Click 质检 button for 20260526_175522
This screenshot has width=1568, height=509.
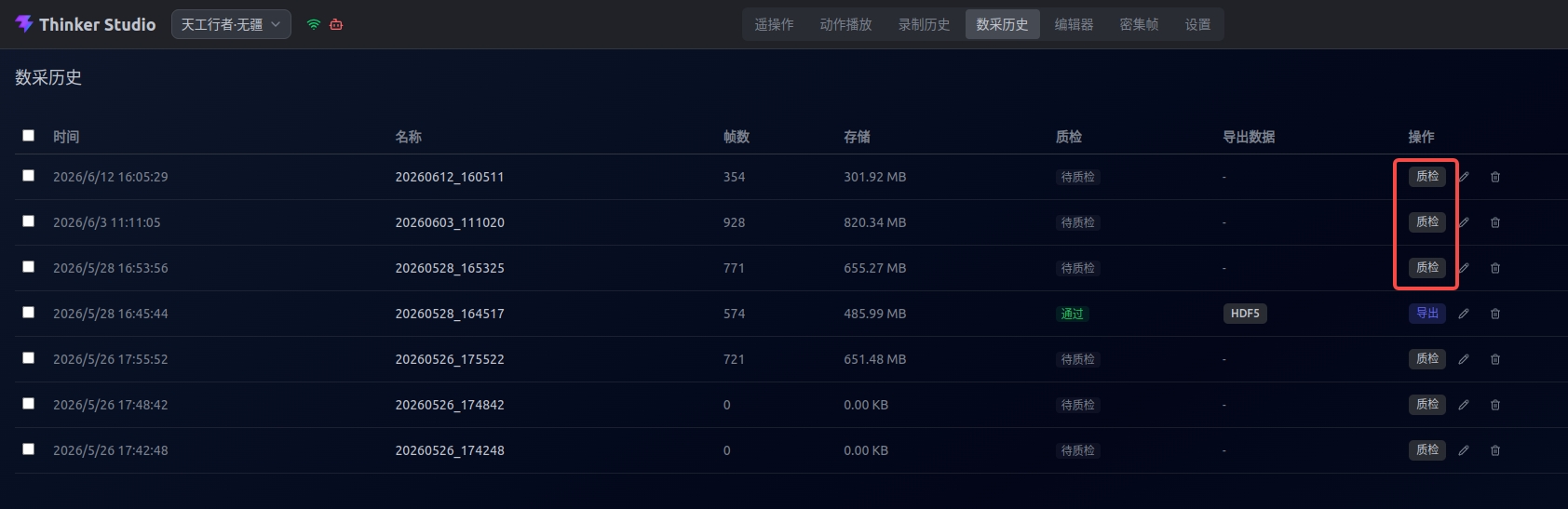(1427, 358)
